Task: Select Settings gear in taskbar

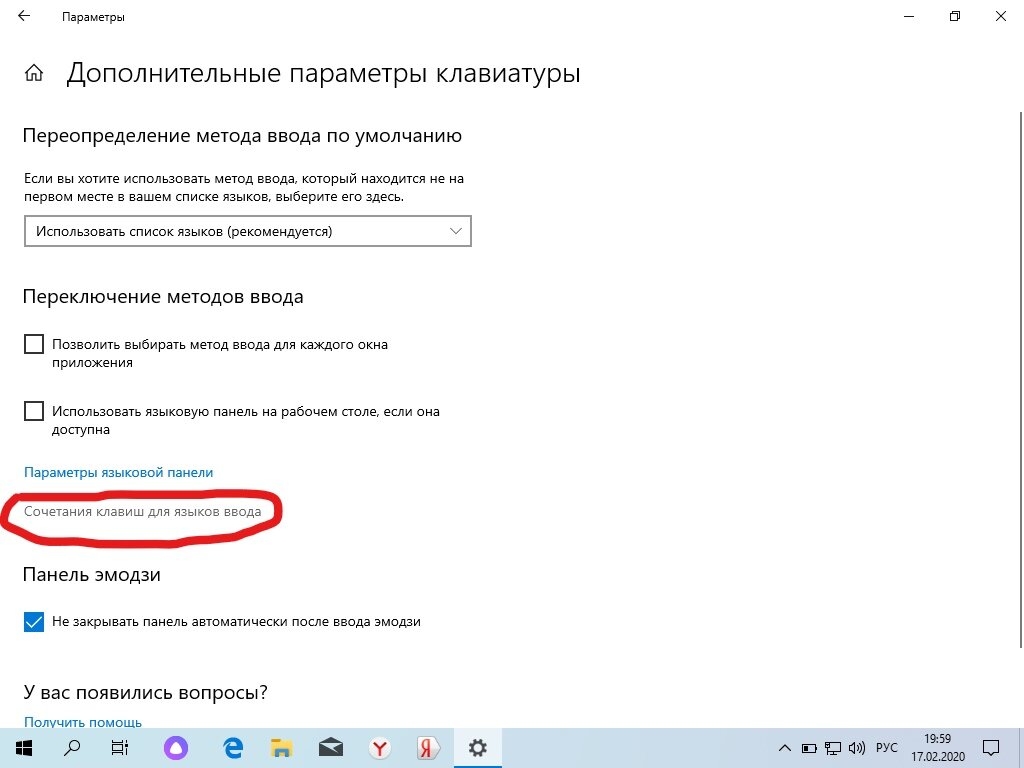Action: point(477,748)
